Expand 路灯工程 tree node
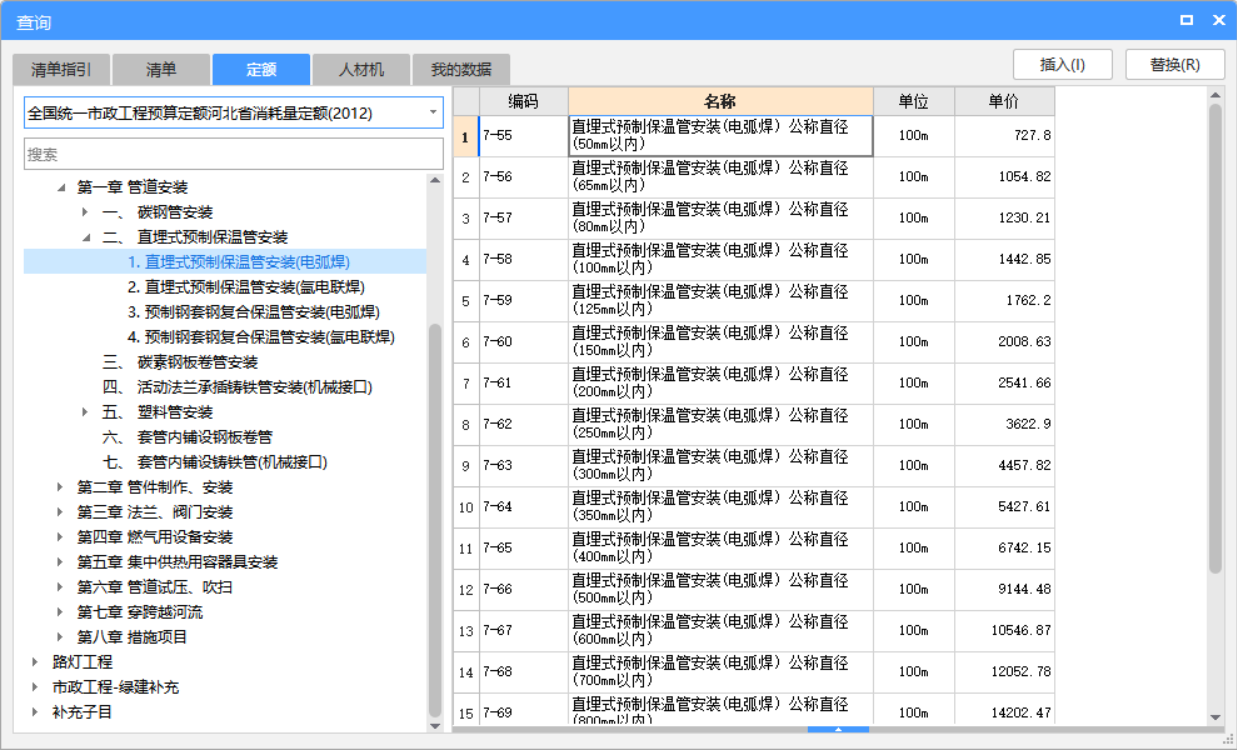The height and width of the screenshot is (750, 1237). coord(35,662)
